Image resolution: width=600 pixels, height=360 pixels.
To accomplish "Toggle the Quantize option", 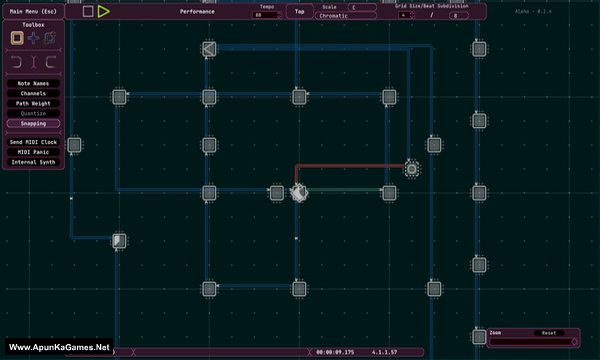I will click(x=33, y=114).
